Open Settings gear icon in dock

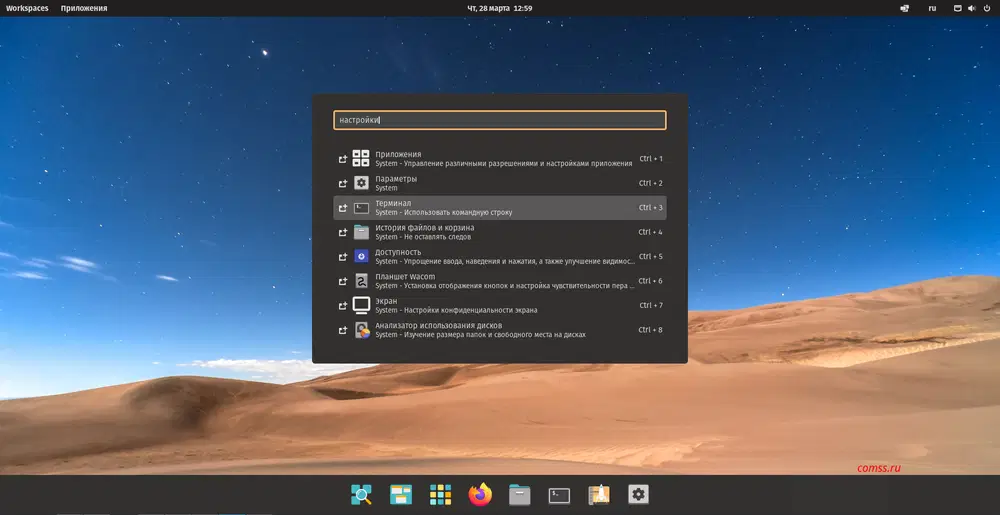638,494
